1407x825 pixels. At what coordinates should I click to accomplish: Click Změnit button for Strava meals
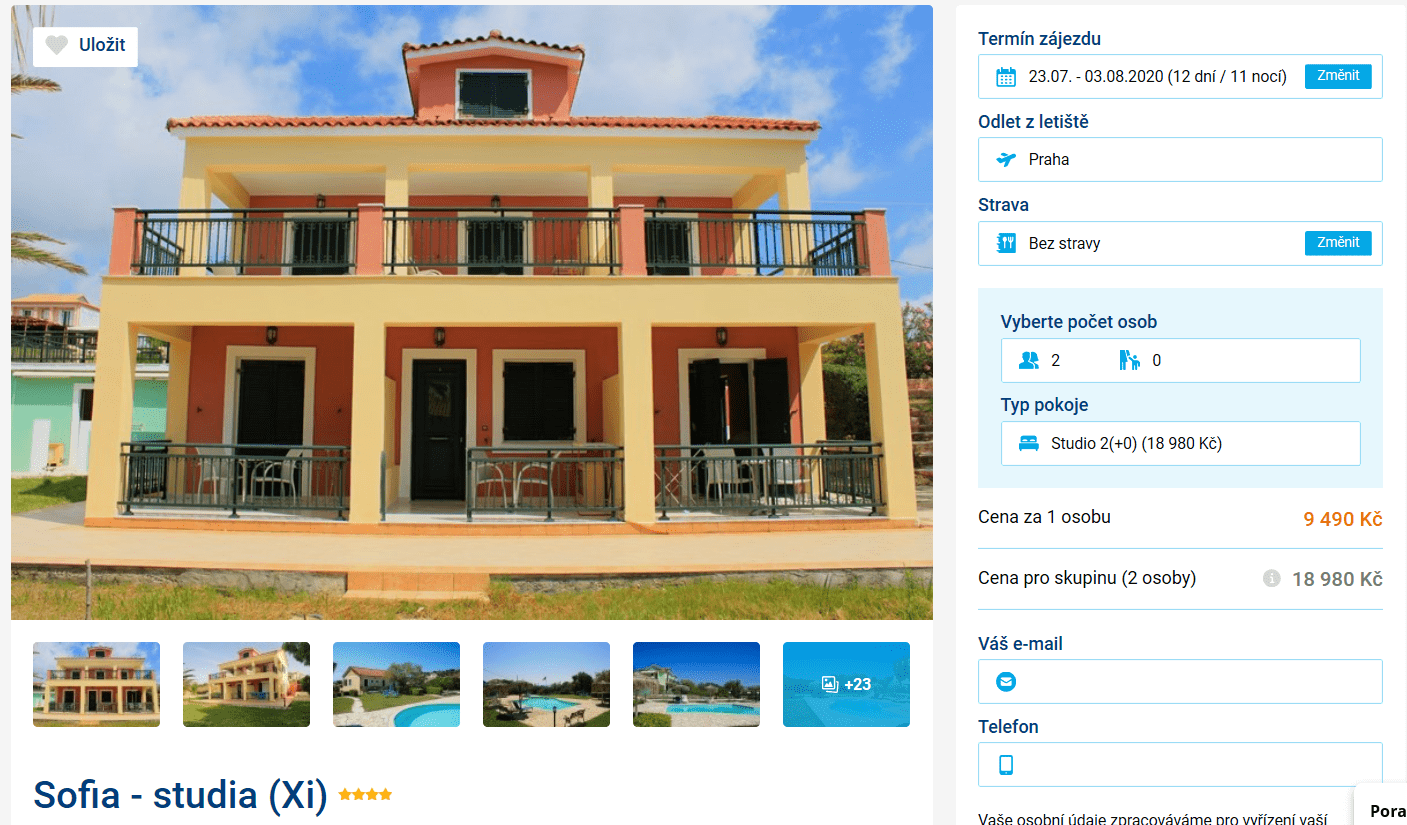(1338, 242)
